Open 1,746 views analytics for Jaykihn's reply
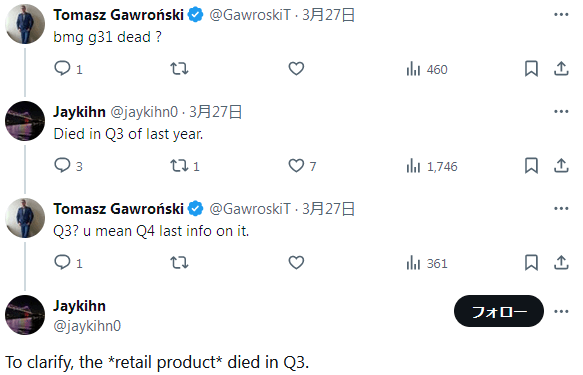 432,166
